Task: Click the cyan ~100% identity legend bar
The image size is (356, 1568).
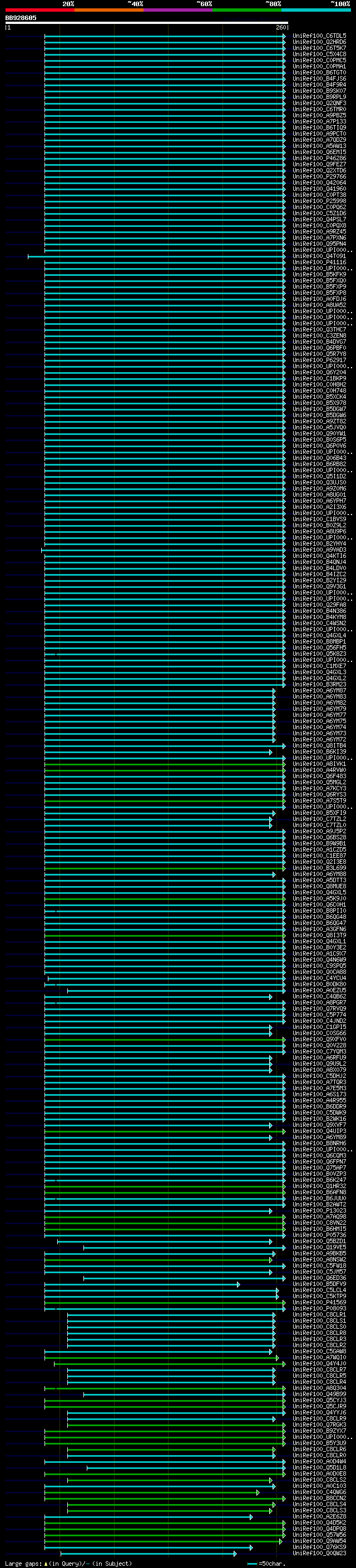Action: 316,10
